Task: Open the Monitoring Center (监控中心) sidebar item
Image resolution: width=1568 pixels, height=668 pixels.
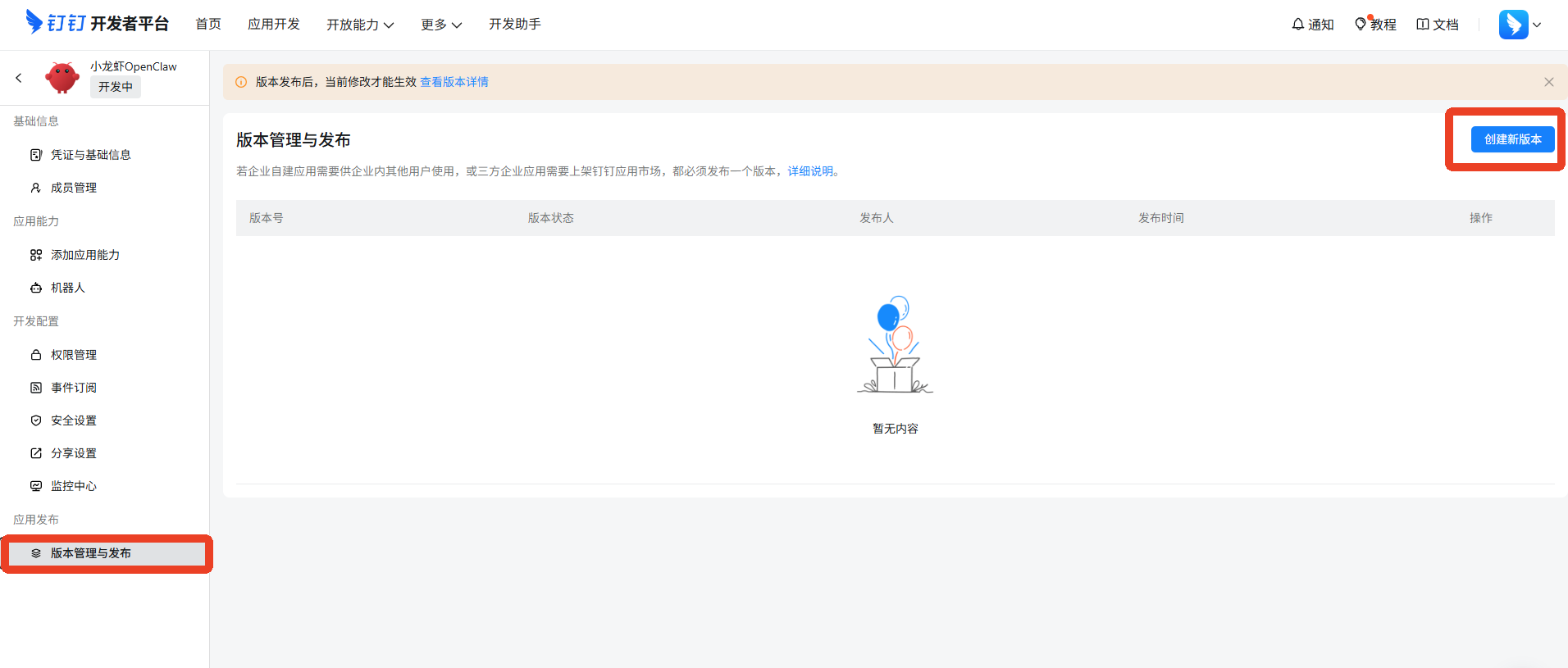Action: 73,486
